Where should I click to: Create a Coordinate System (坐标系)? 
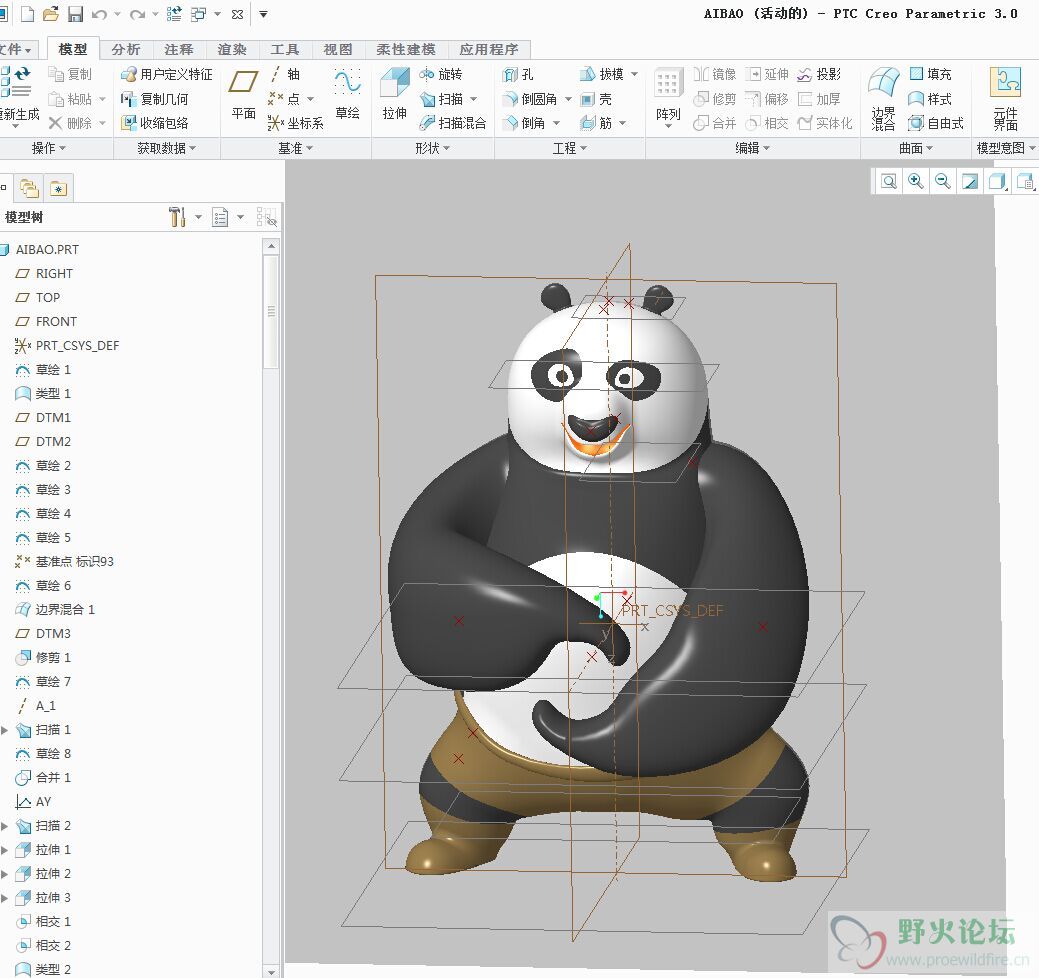point(296,123)
